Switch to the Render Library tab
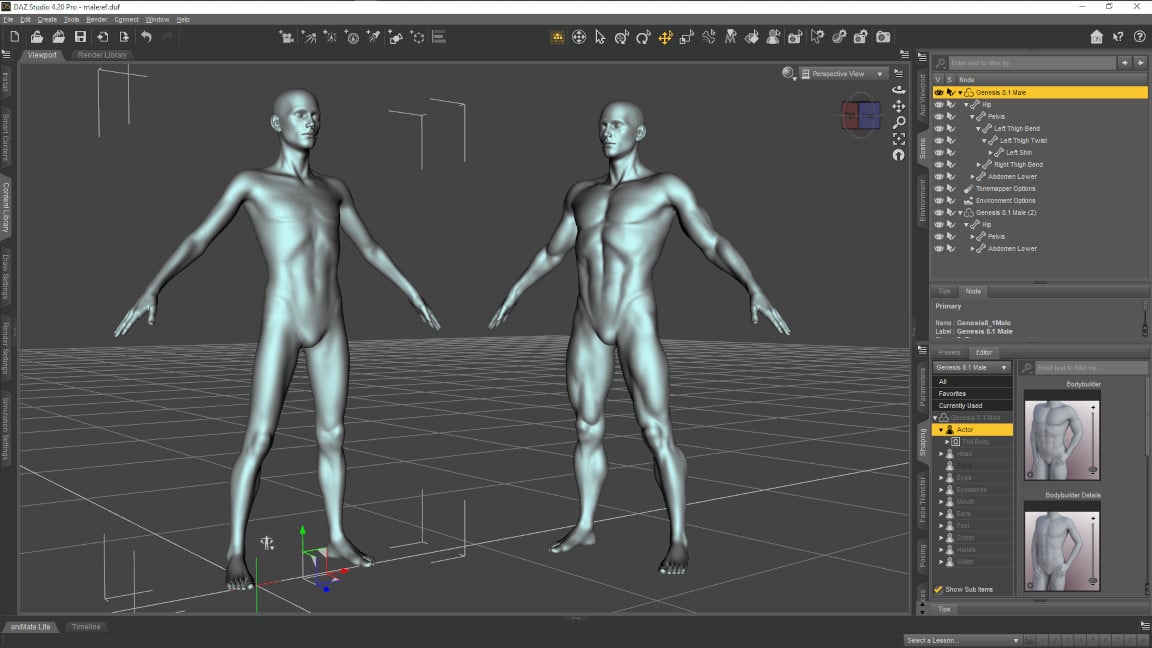This screenshot has height=648, width=1152. tap(102, 55)
